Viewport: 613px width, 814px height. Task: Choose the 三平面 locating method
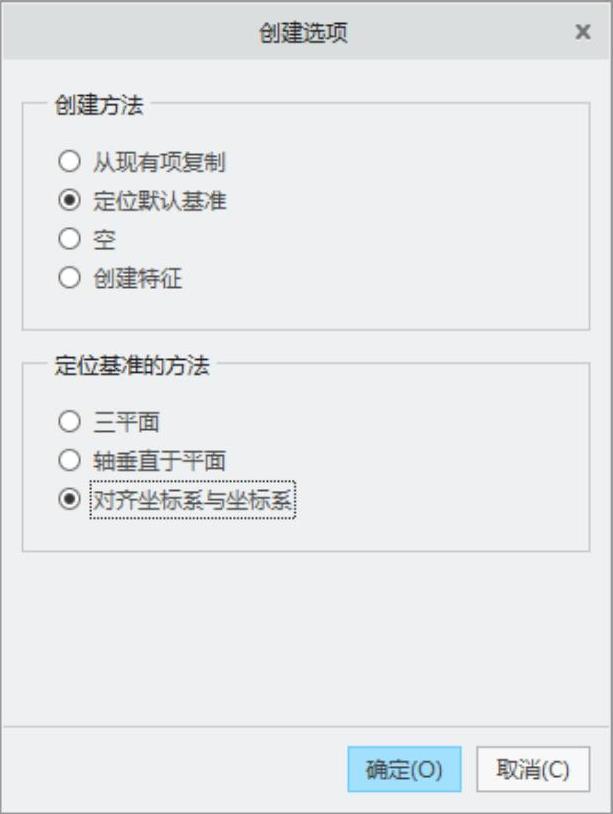pos(69,422)
